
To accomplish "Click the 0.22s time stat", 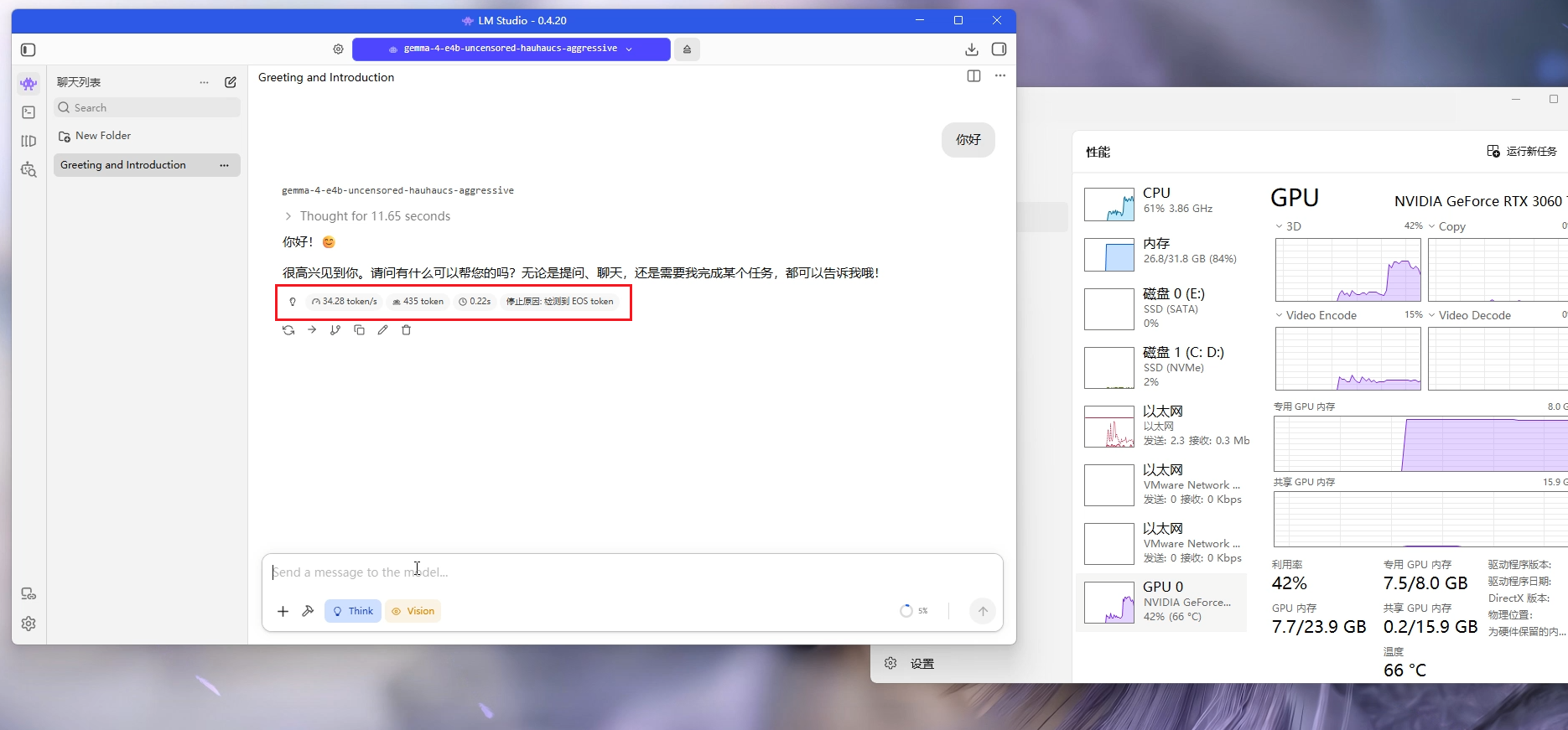I will click(x=475, y=302).
